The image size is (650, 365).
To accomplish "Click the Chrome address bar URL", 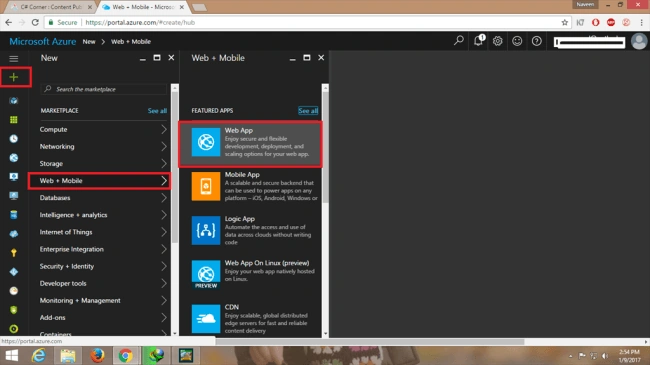I will pos(140,22).
